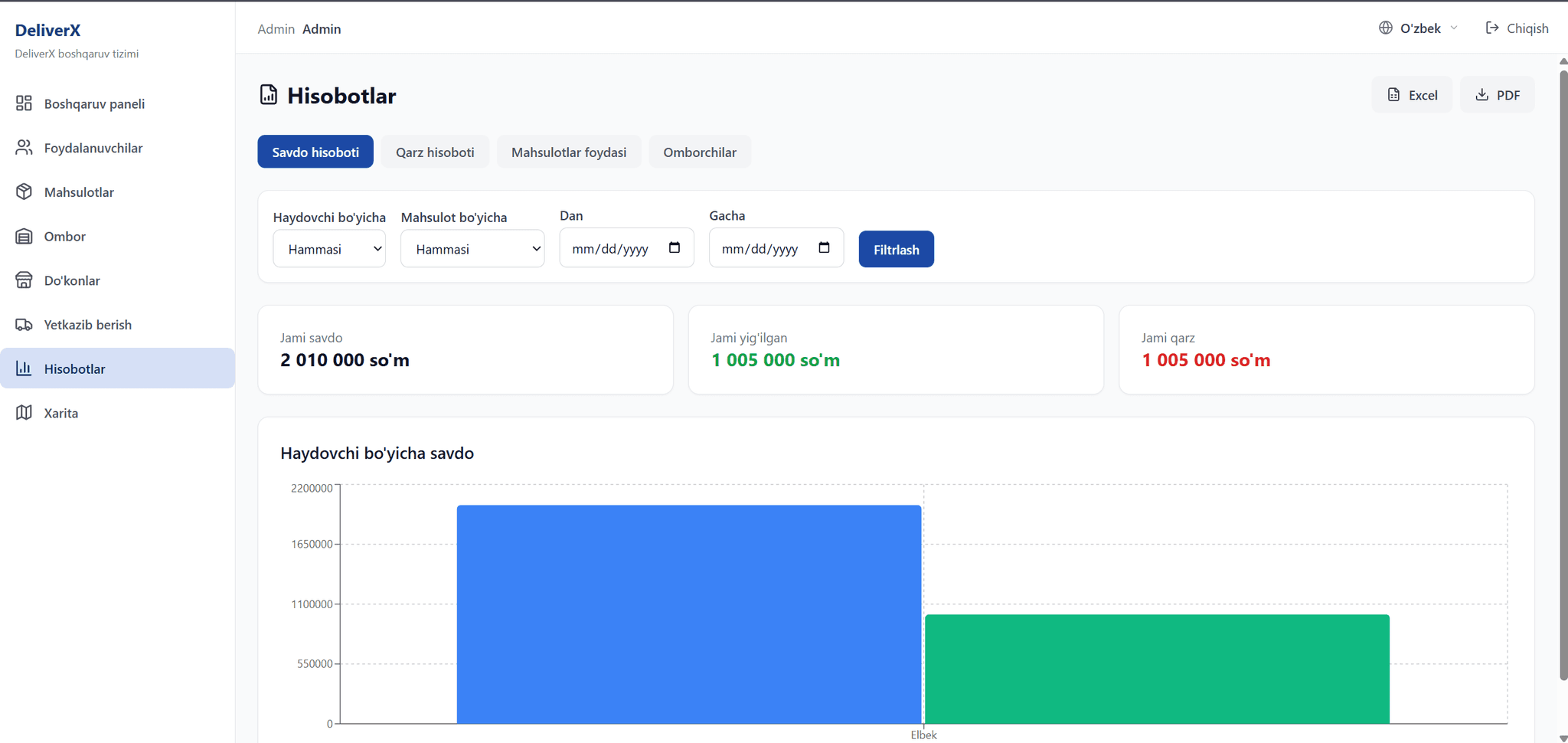Click the Xarita map icon
The width and height of the screenshot is (1568, 743).
point(24,413)
